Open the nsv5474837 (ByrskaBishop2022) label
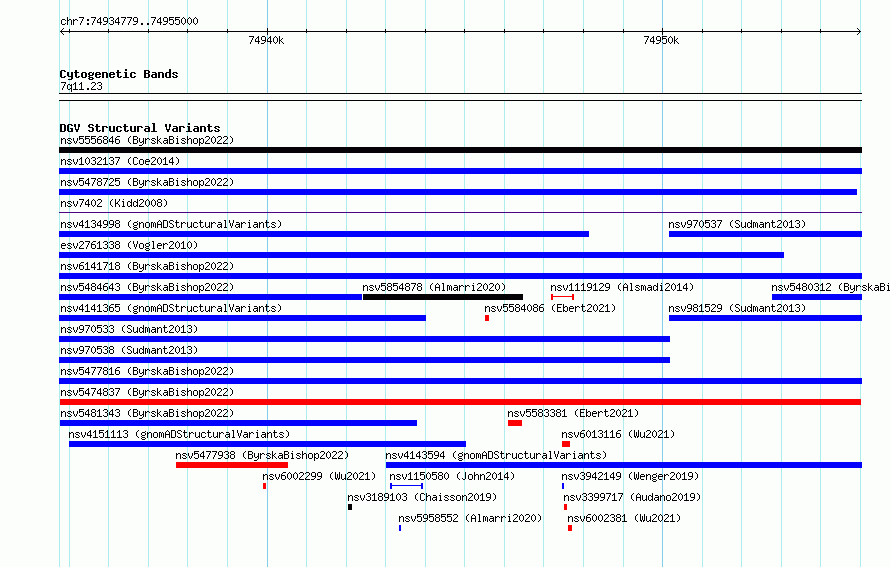Viewport: 890px width, 567px height. pos(147,392)
